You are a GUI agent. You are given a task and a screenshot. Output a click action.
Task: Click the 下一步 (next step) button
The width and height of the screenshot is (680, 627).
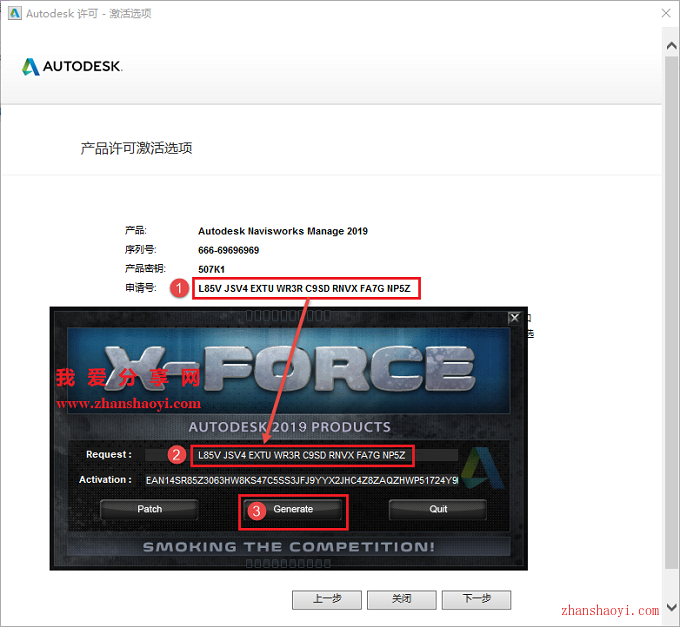coord(476,599)
